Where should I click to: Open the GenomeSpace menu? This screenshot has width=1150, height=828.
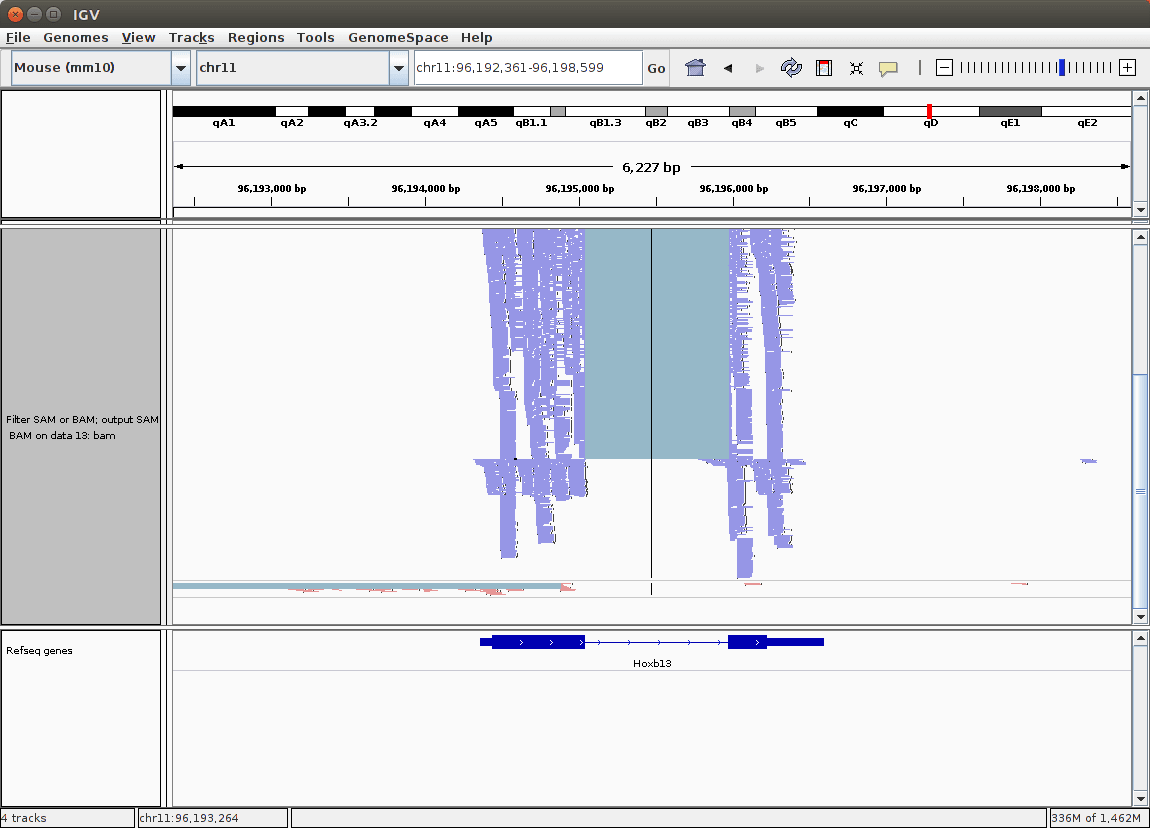398,37
